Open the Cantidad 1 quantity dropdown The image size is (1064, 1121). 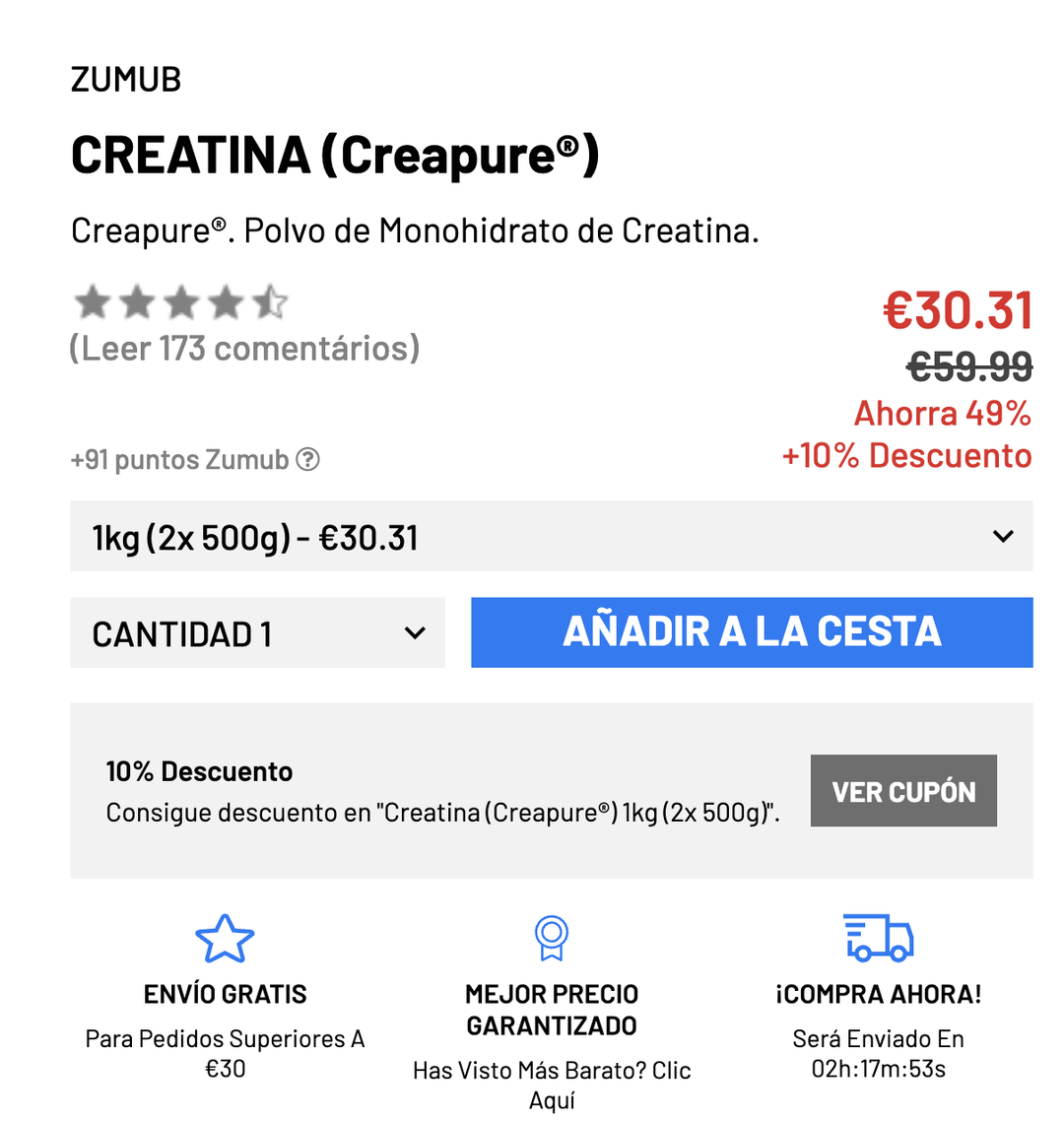[257, 632]
